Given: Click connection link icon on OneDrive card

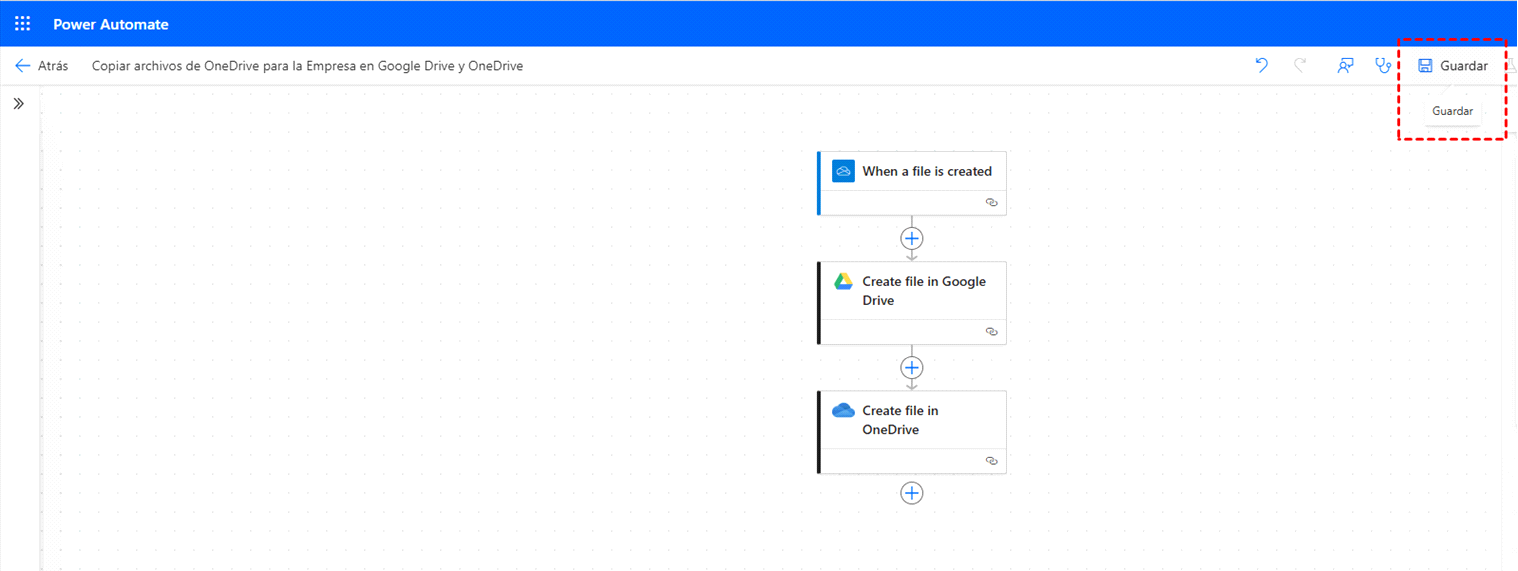Looking at the screenshot, I should (x=991, y=461).
